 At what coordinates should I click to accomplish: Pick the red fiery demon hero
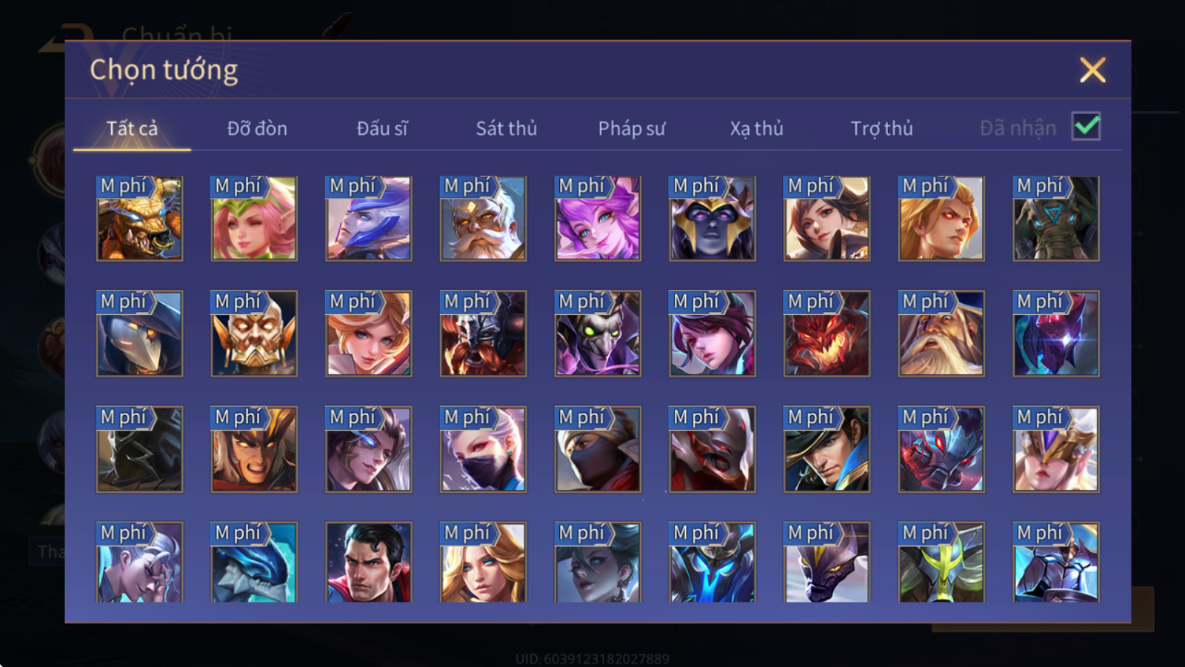click(x=827, y=333)
